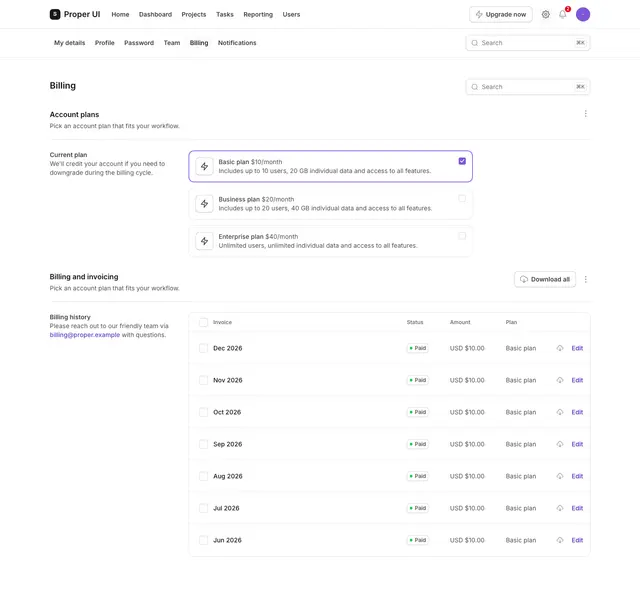Check the Dec 2026 invoice checkbox
This screenshot has height=599, width=640.
coord(203,348)
